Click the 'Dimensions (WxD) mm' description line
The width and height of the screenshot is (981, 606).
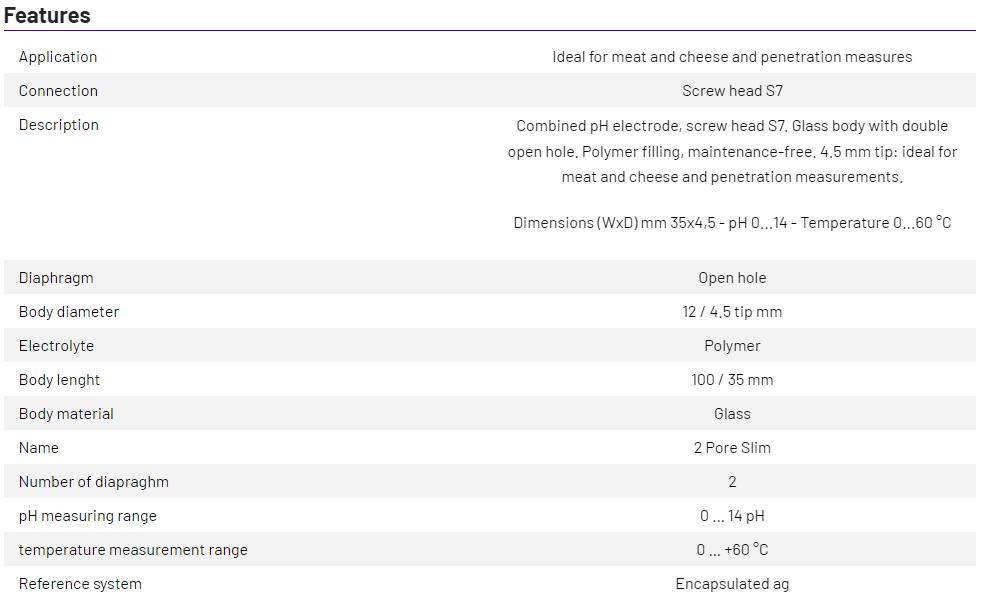coord(732,223)
